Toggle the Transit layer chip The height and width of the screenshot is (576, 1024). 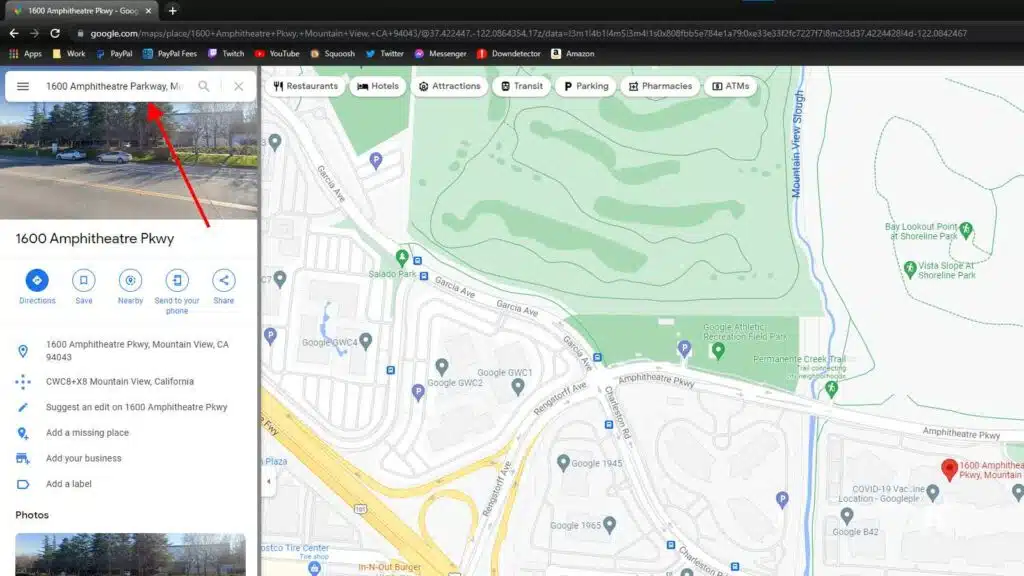(521, 86)
